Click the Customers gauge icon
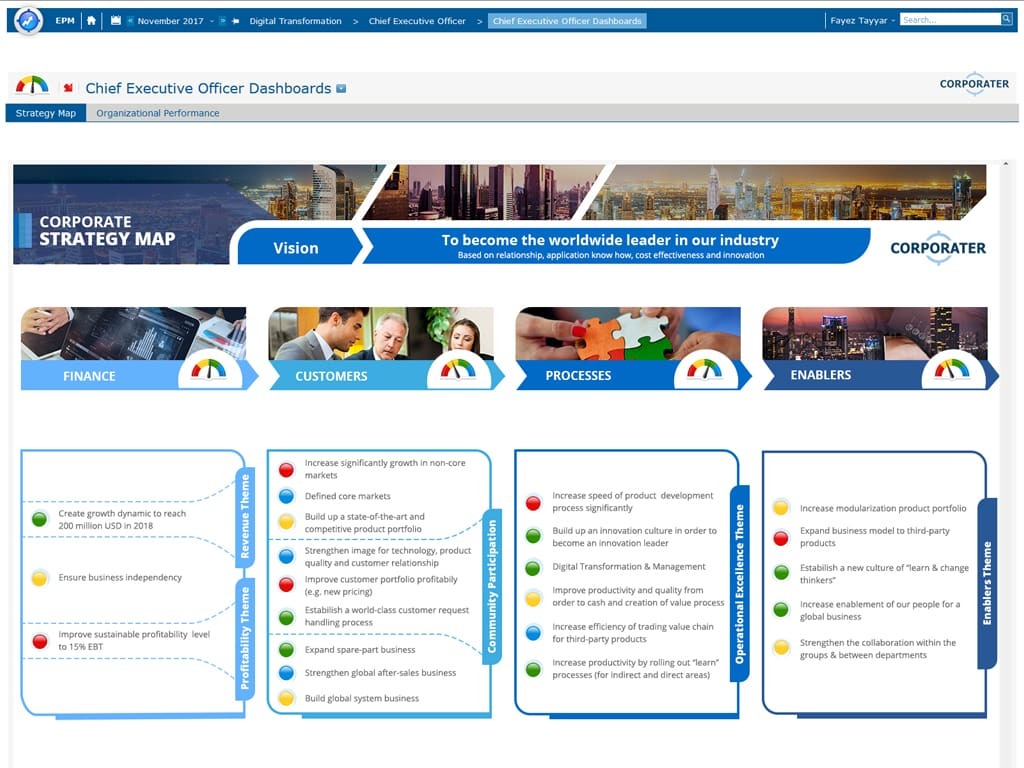1024x768 pixels. tap(458, 370)
